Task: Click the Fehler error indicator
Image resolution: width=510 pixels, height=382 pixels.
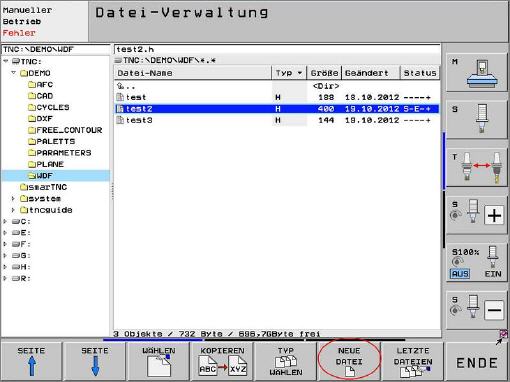Action: point(19,33)
